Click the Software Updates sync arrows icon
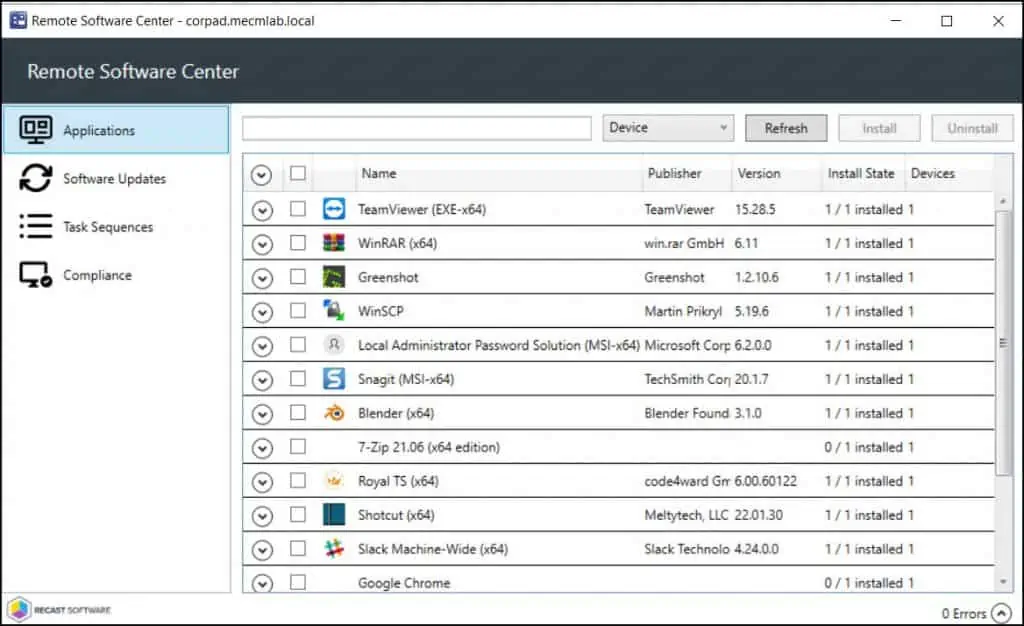 click(x=35, y=178)
